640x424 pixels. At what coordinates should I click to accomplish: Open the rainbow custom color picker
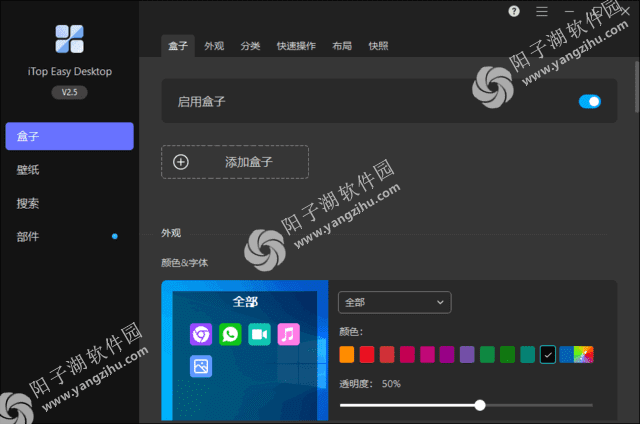[584, 354]
